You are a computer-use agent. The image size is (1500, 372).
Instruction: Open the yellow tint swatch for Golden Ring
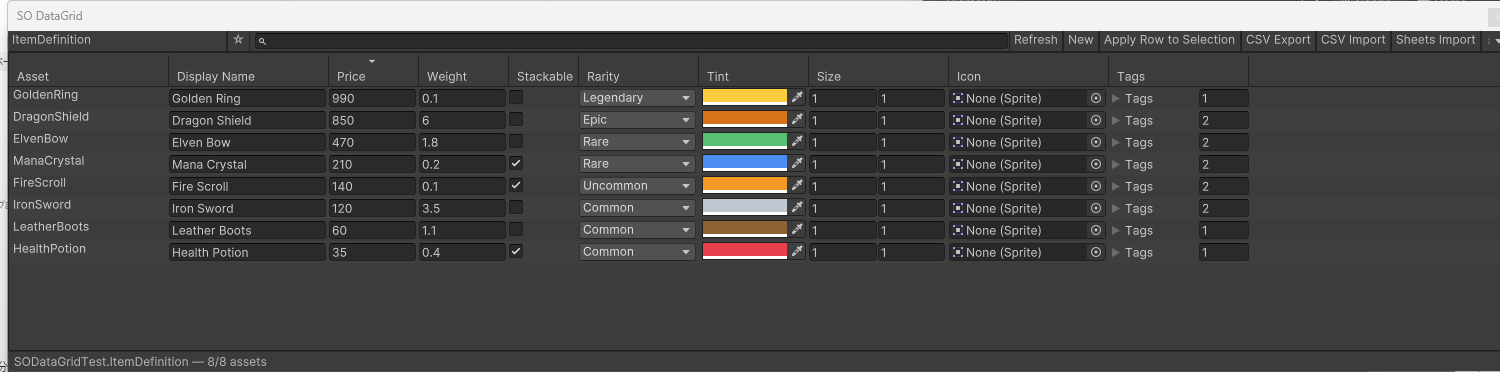pyautogui.click(x=745, y=98)
